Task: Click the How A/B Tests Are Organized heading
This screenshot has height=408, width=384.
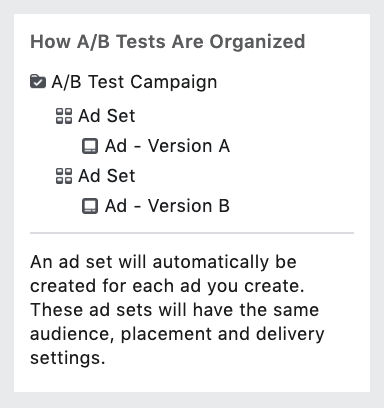Action: (168, 42)
